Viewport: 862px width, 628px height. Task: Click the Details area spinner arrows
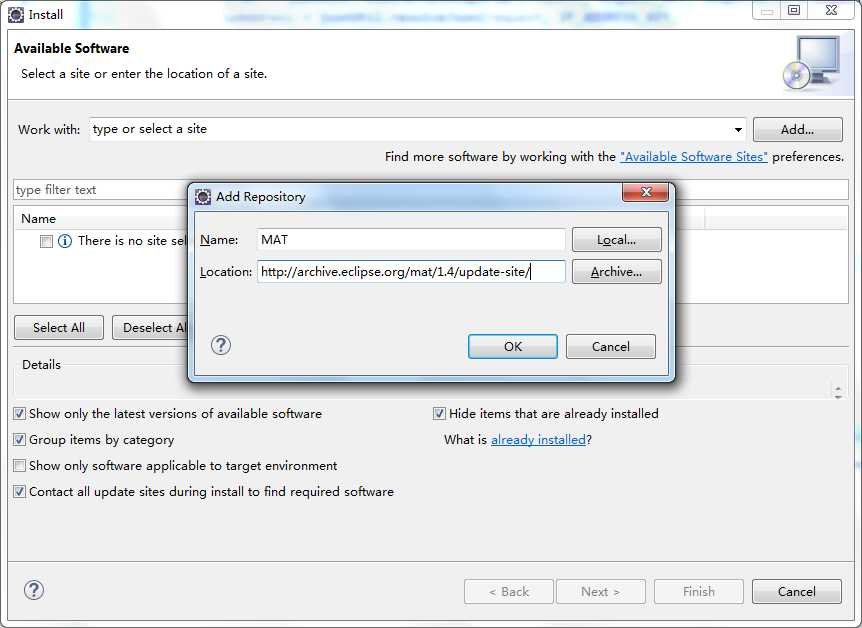click(x=838, y=392)
